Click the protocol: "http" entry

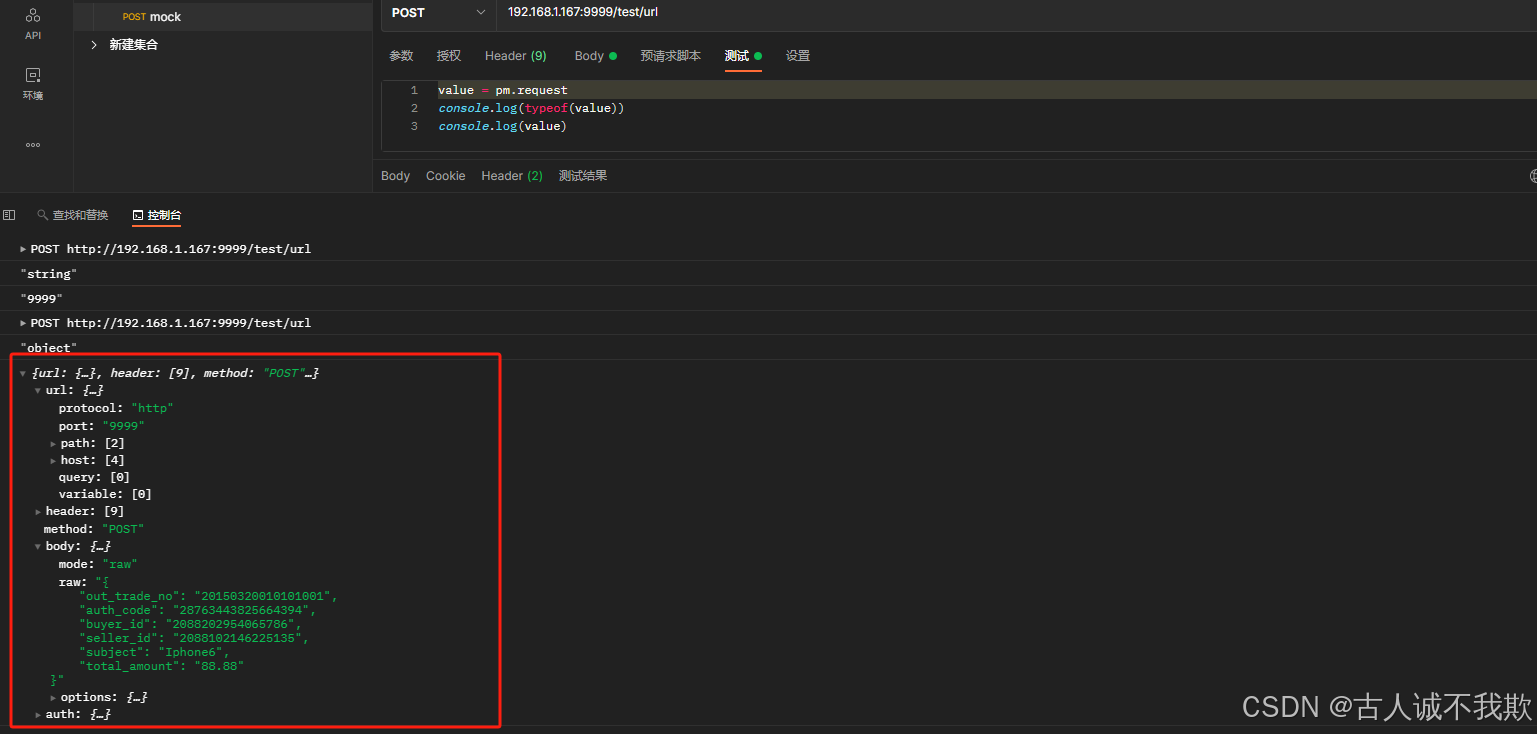point(116,408)
